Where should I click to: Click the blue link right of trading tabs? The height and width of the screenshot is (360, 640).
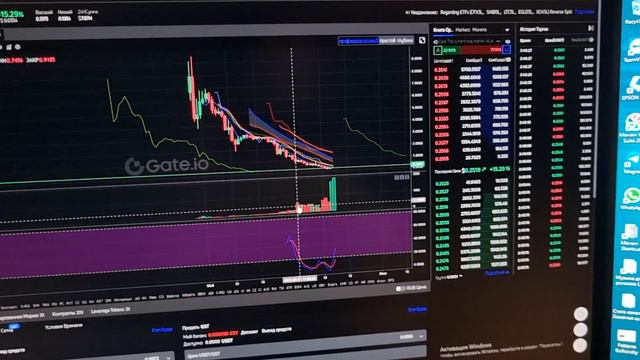pos(417,309)
